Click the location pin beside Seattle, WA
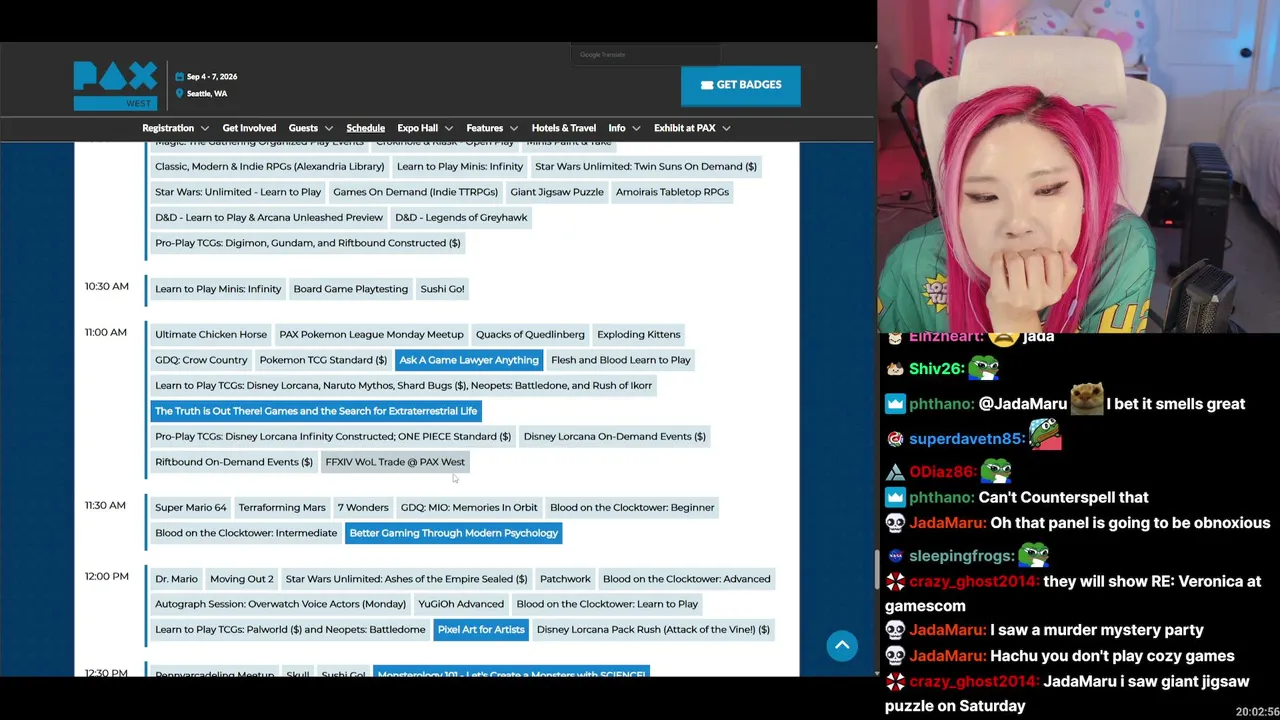This screenshot has height=720, width=1280. [179, 94]
